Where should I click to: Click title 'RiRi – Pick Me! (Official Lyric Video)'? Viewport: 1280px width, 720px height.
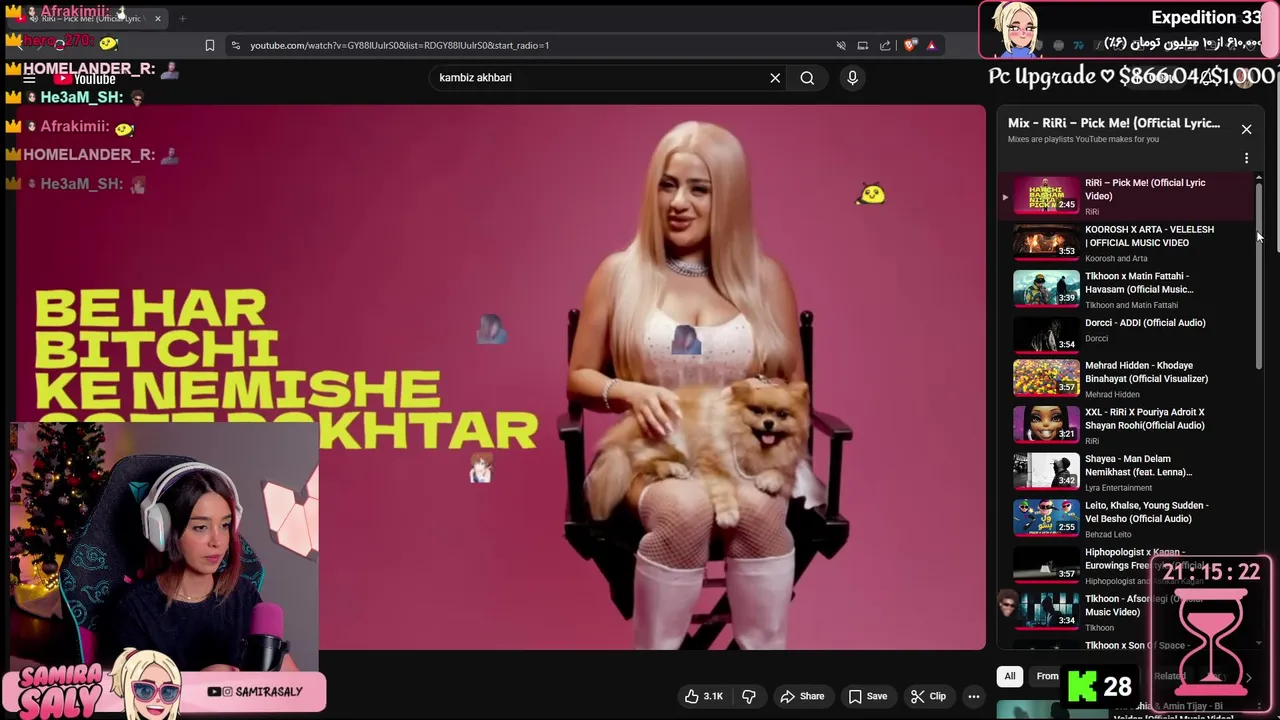tap(1145, 189)
